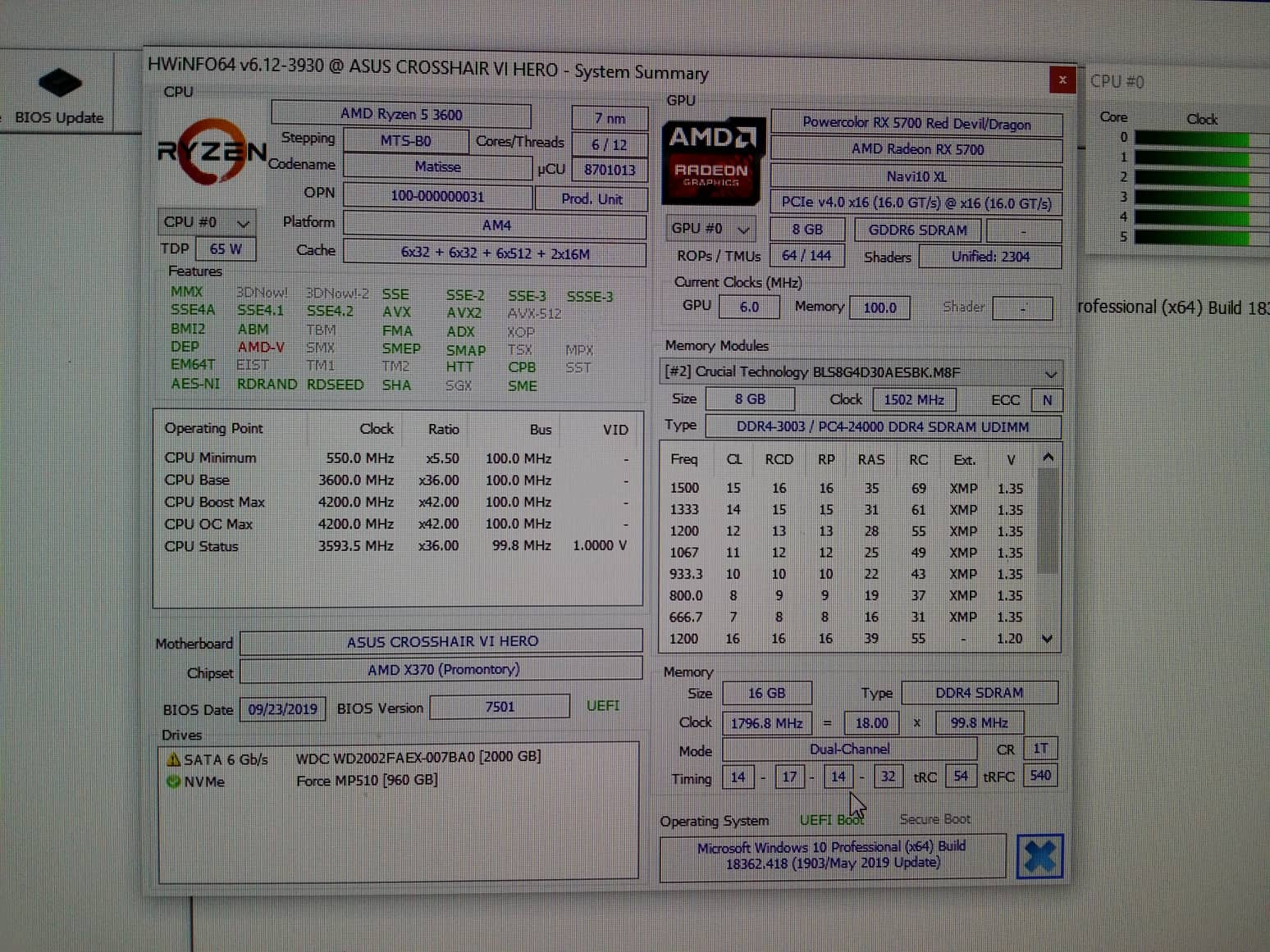Image resolution: width=1270 pixels, height=952 pixels.
Task: Click the AMD Ryzen 5 3600 field
Action: (x=401, y=114)
